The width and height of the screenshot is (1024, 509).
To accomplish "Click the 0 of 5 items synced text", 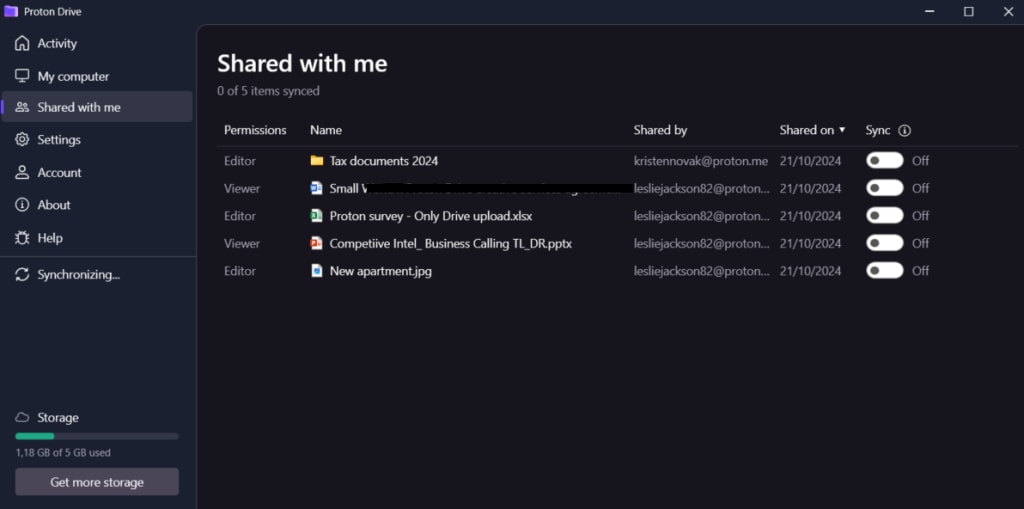I will coord(268,91).
